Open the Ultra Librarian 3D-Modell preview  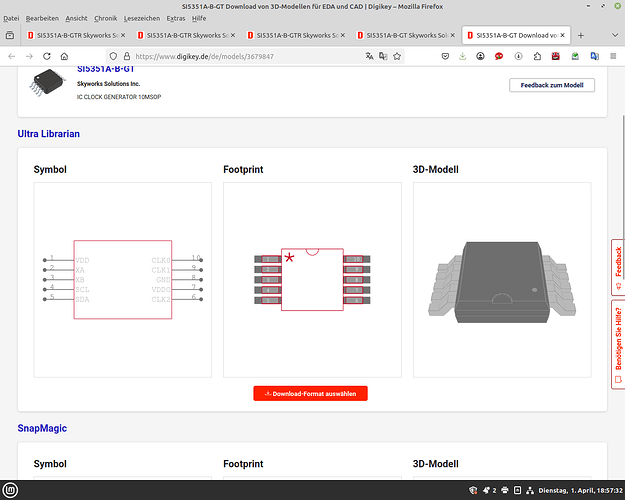click(502, 280)
